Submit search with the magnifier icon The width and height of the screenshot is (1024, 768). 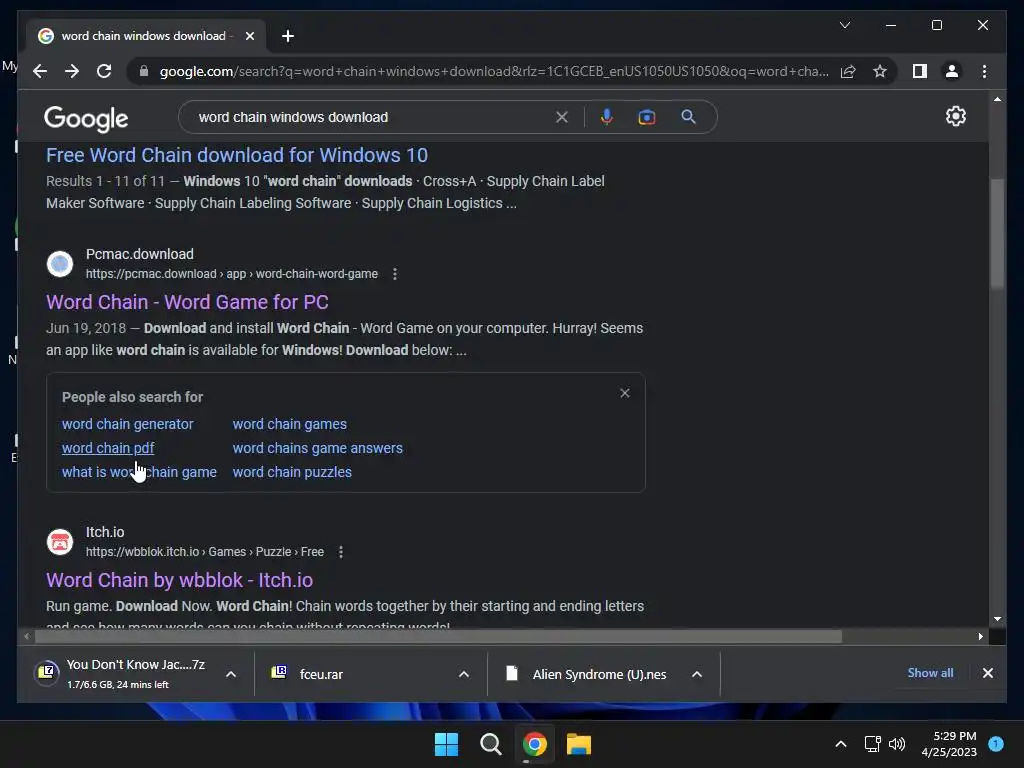tap(688, 117)
